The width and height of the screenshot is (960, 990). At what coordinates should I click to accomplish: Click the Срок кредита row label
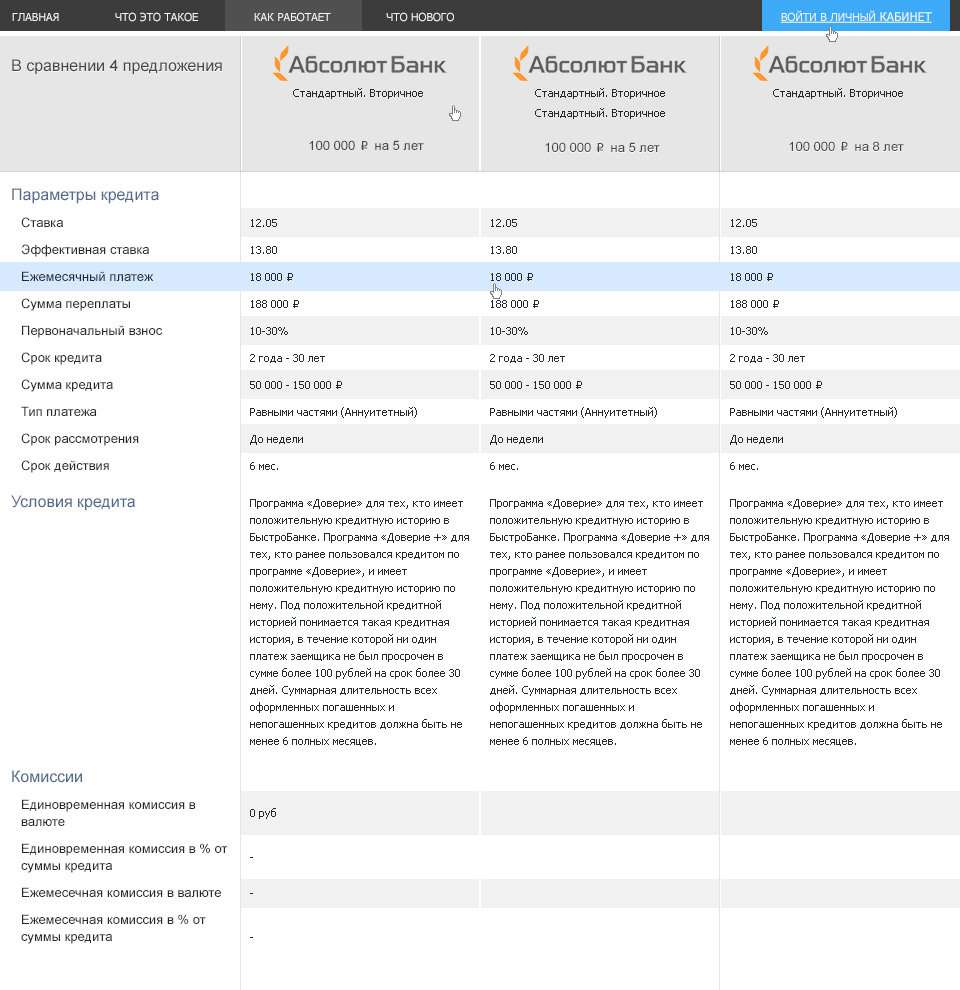61,358
